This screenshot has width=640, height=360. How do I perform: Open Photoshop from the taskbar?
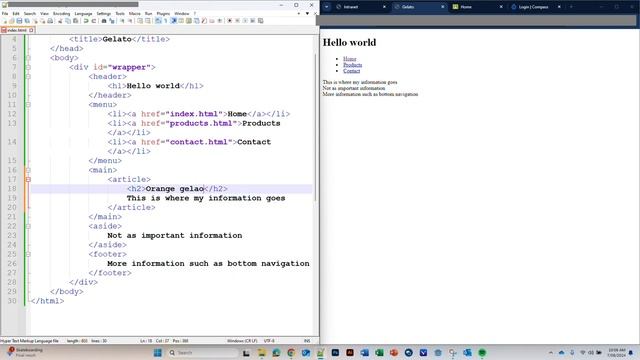pos(335,353)
